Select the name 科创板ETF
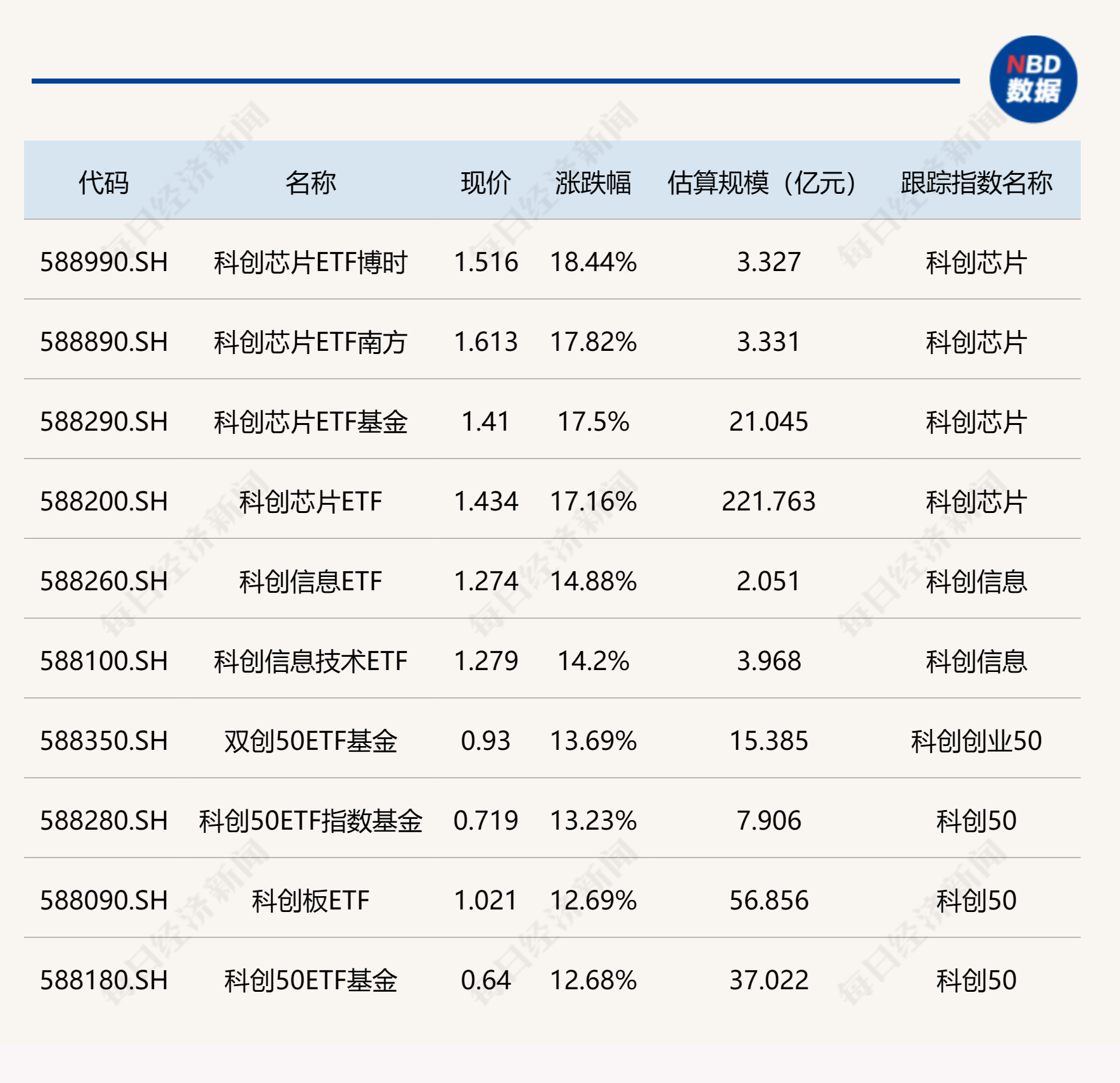Screen dimensions: 1120x1083 [x=310, y=901]
